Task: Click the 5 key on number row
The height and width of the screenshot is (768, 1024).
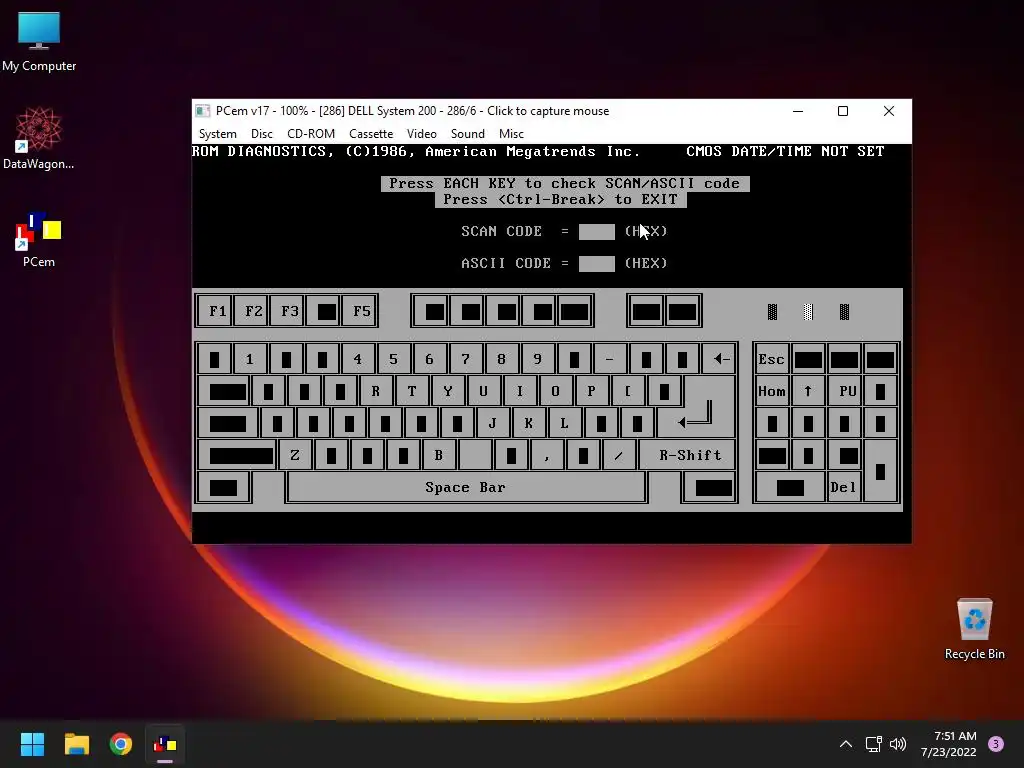Action: coord(393,359)
